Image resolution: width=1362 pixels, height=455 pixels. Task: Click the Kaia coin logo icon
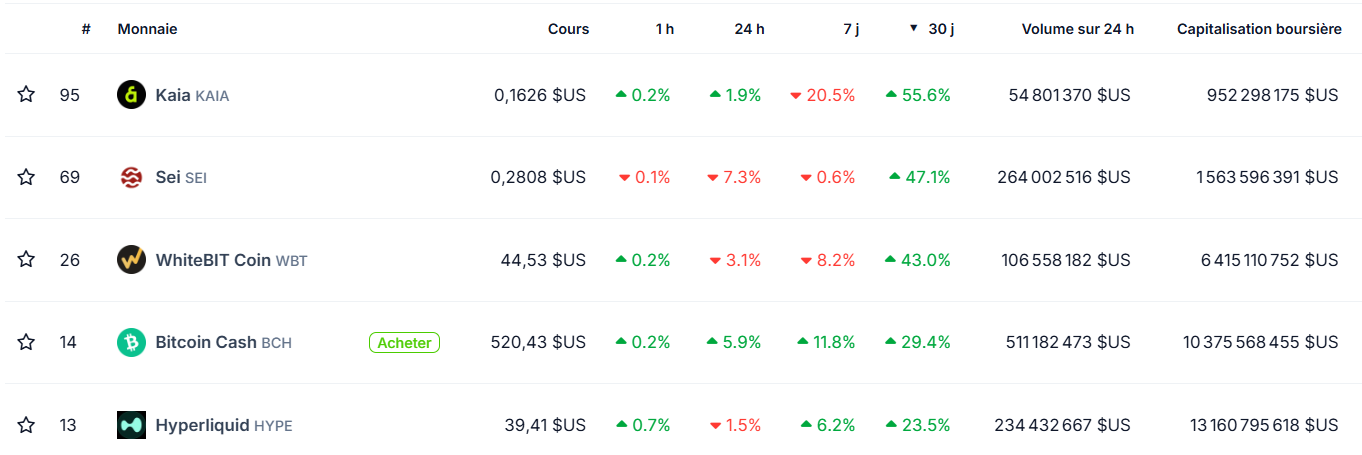click(x=131, y=95)
